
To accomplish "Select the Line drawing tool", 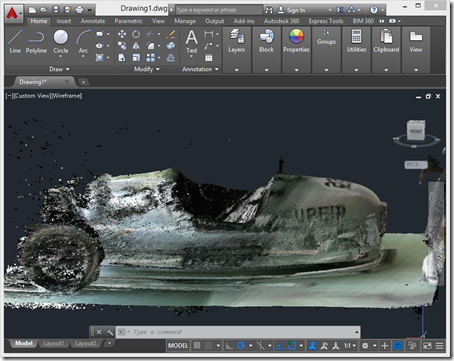I will click(x=15, y=41).
